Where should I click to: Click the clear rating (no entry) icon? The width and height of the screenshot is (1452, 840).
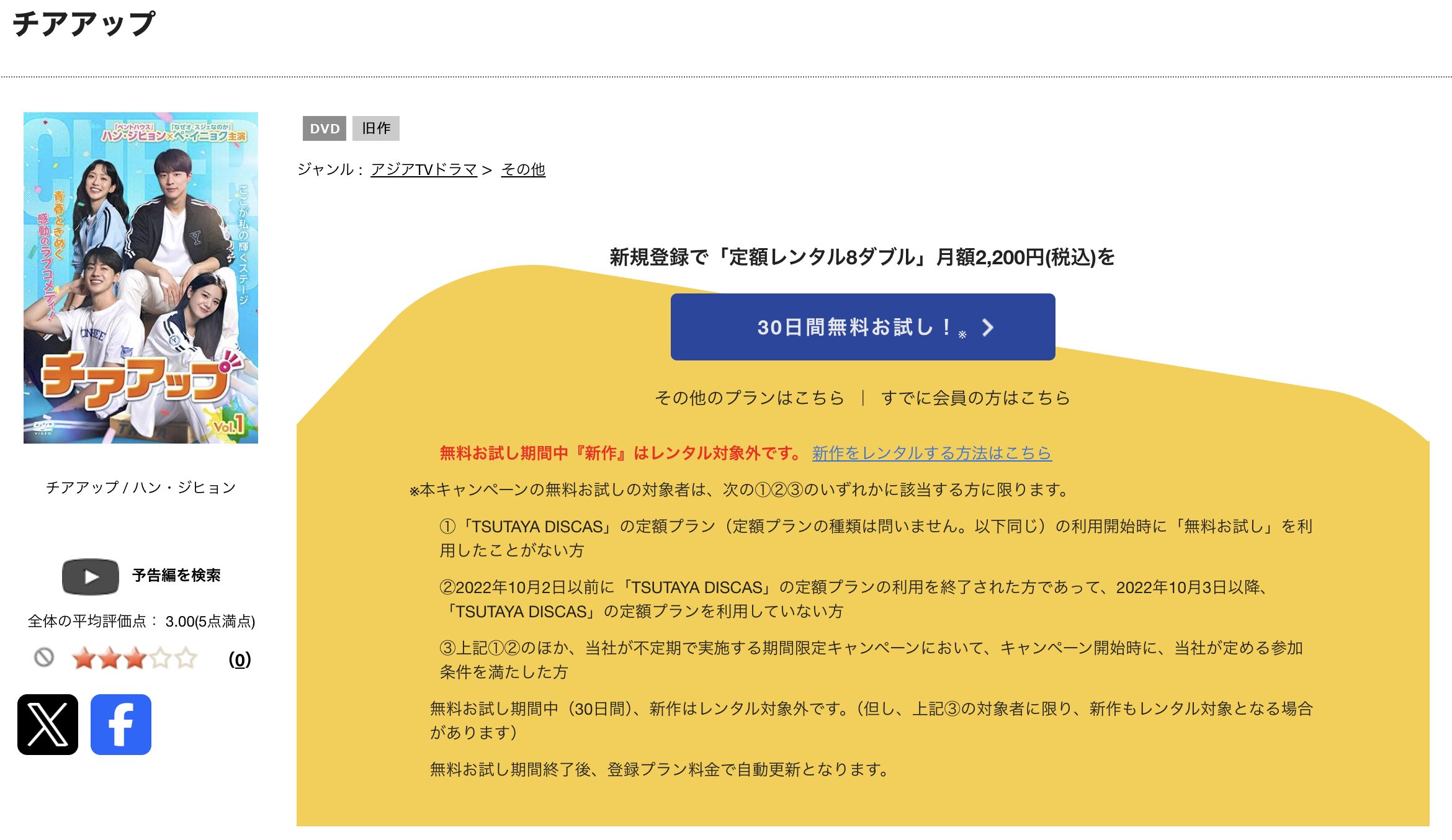44,658
